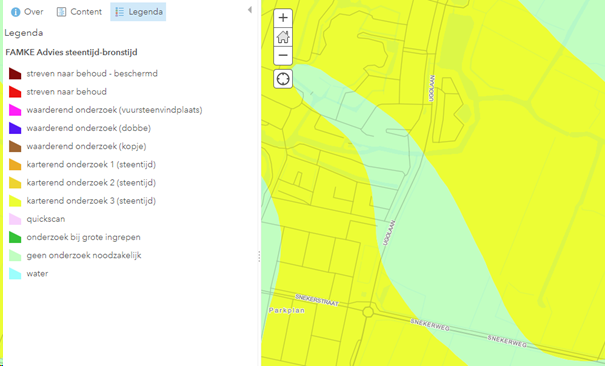
Task: Click 'waarderend onderzoek (vuursteenvindplaats)' label
Action: click(x=114, y=110)
